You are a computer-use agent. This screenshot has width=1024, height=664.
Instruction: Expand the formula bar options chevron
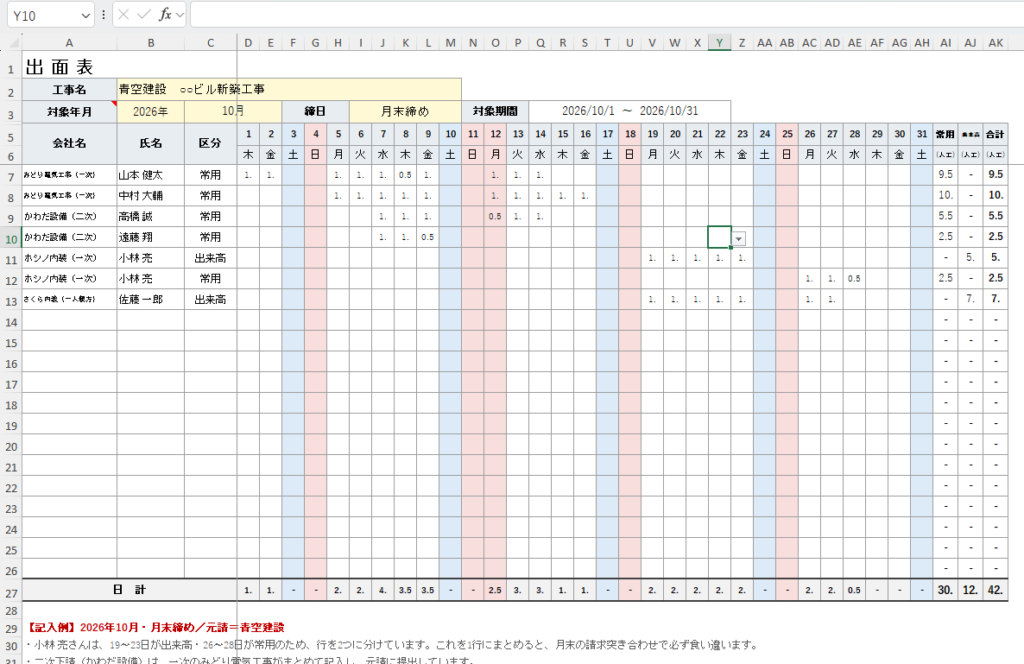[180, 14]
